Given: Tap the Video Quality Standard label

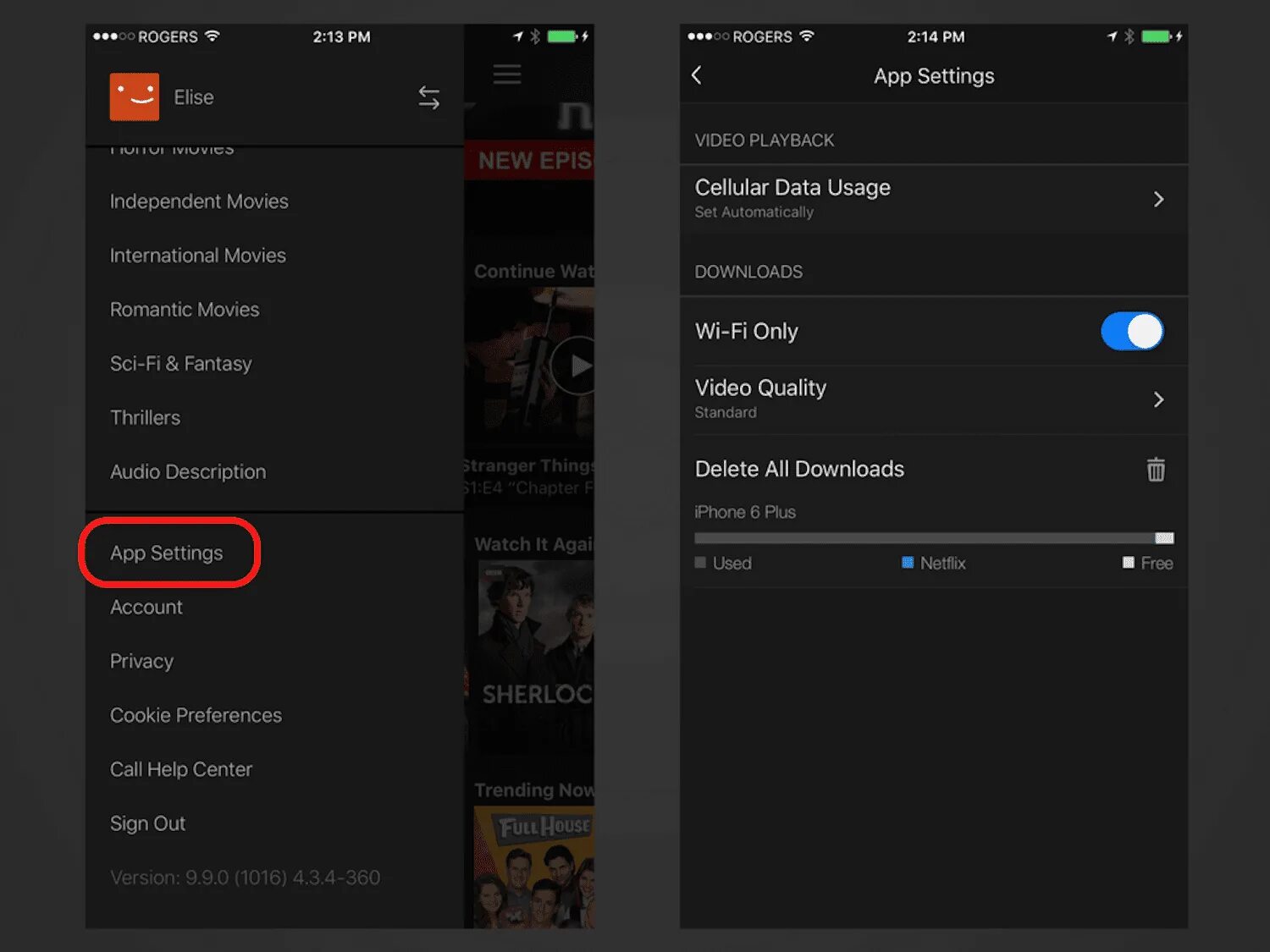Looking at the screenshot, I should [x=726, y=412].
